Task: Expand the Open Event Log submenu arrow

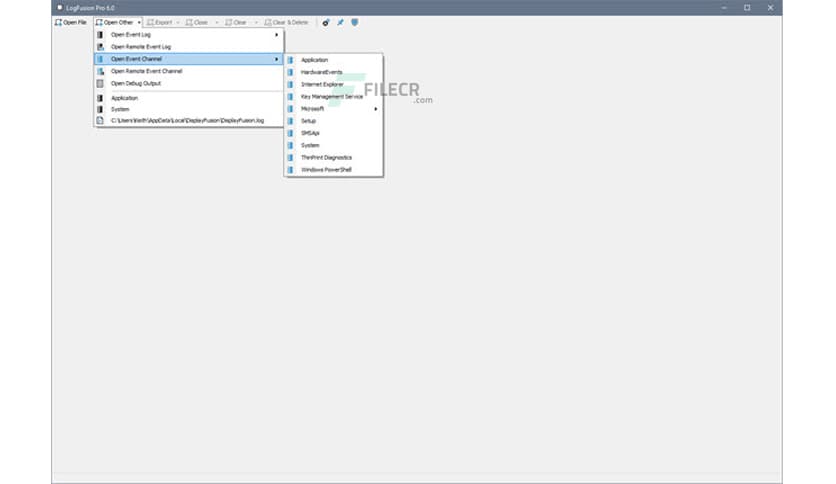Action: pos(276,35)
